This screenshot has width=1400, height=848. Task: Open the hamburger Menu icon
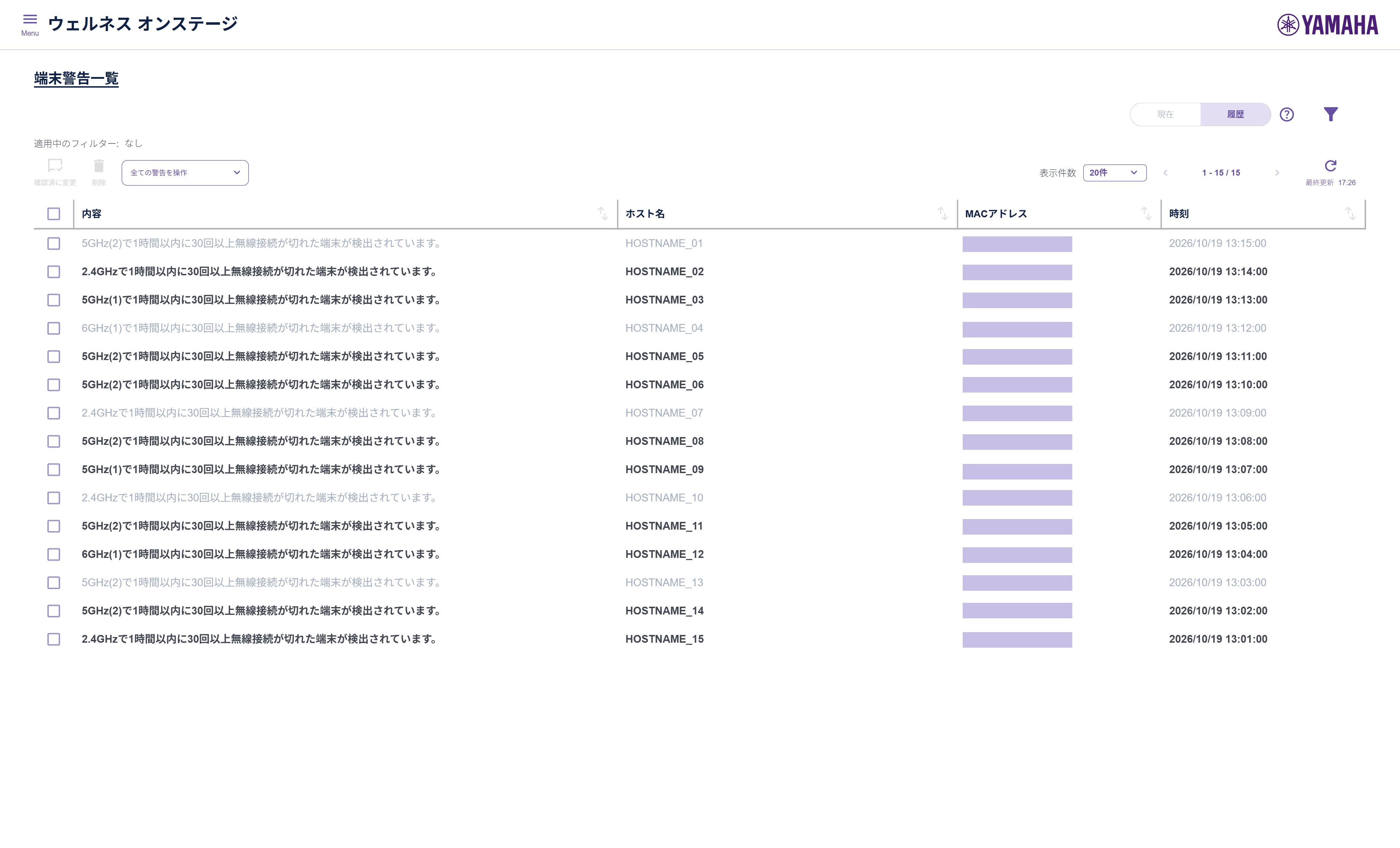click(30, 19)
